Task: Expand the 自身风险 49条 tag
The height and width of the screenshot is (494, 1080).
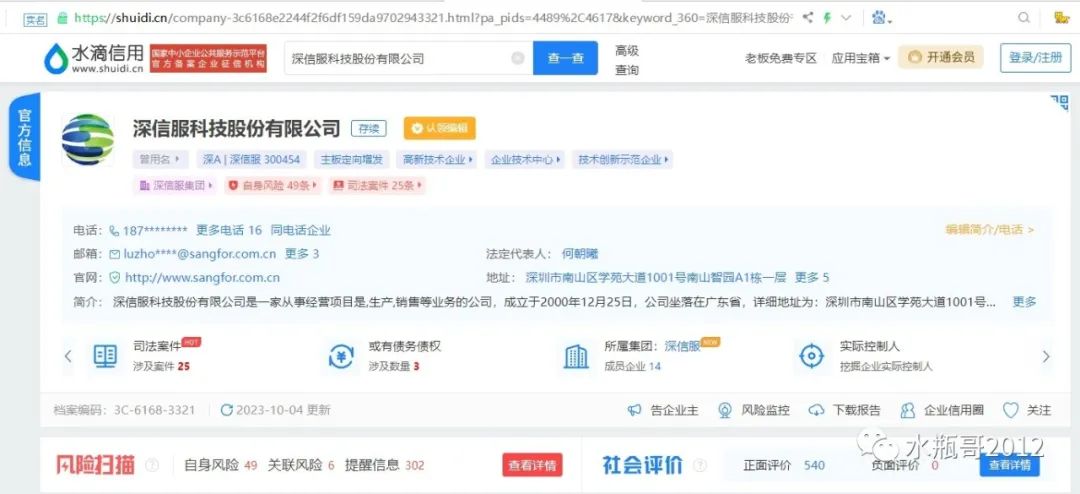Action: click(x=273, y=185)
